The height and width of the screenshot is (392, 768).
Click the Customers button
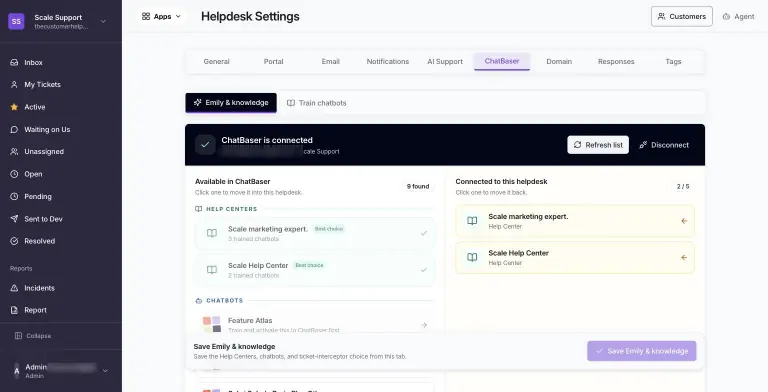click(x=681, y=16)
